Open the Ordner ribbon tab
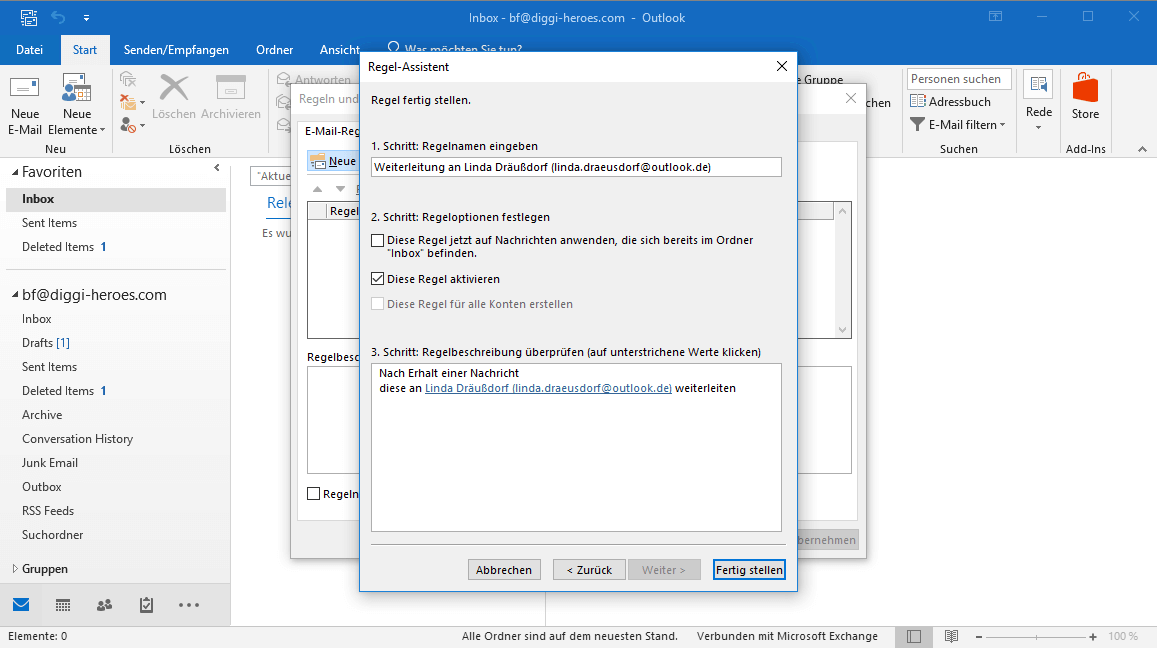 coord(274,49)
